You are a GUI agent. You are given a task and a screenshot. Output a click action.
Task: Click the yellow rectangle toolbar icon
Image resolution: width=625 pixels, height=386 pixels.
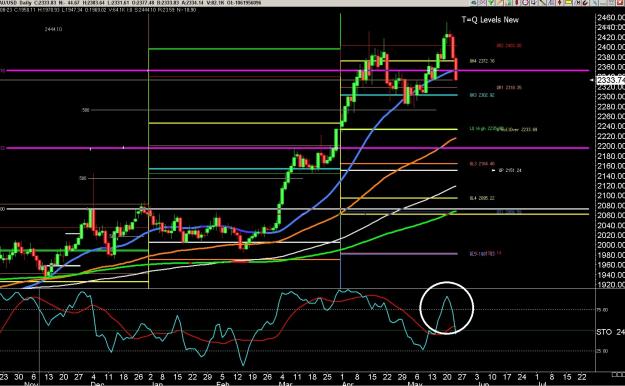[x=568, y=2]
